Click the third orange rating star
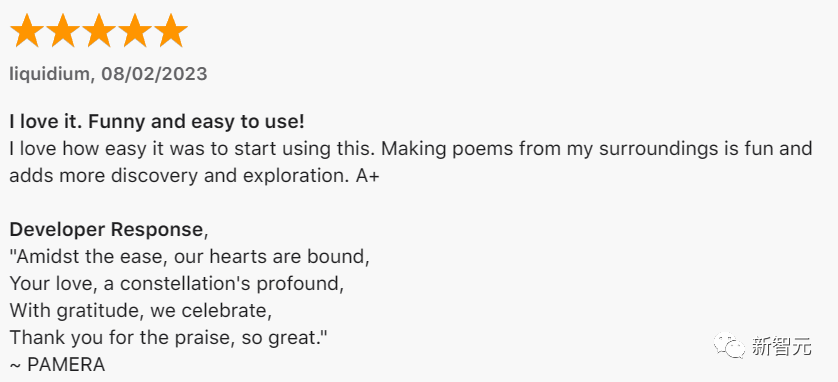838x382 pixels. [99, 30]
